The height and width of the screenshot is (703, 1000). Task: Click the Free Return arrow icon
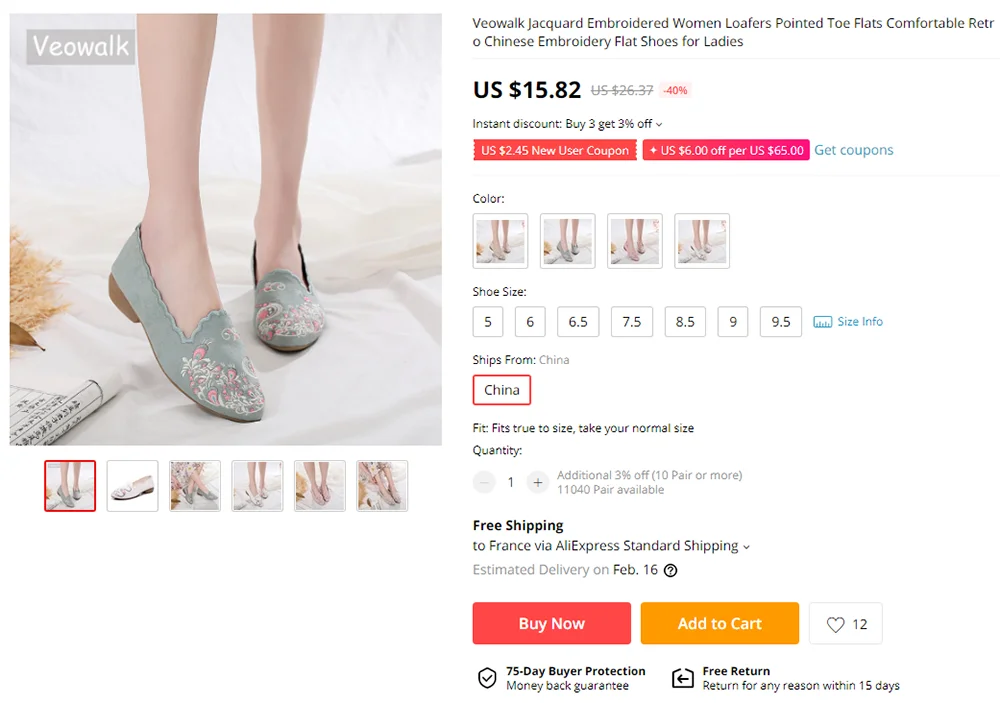pyautogui.click(x=682, y=677)
